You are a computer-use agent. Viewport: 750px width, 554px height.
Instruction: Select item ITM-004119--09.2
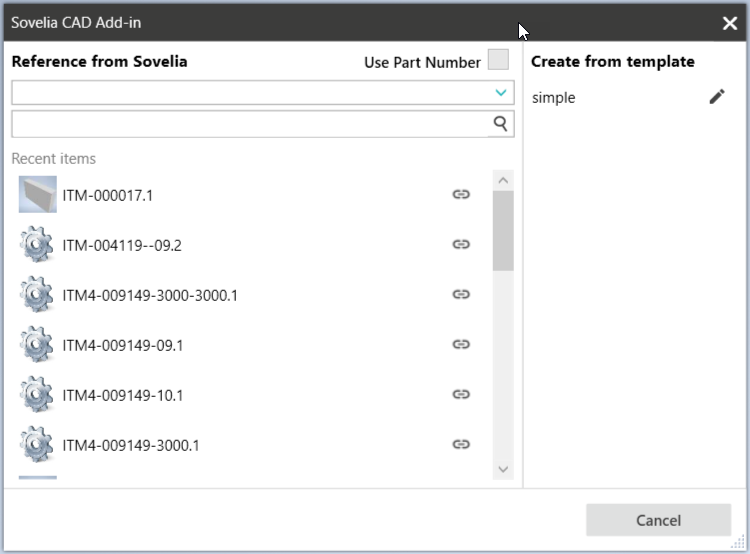(x=122, y=245)
